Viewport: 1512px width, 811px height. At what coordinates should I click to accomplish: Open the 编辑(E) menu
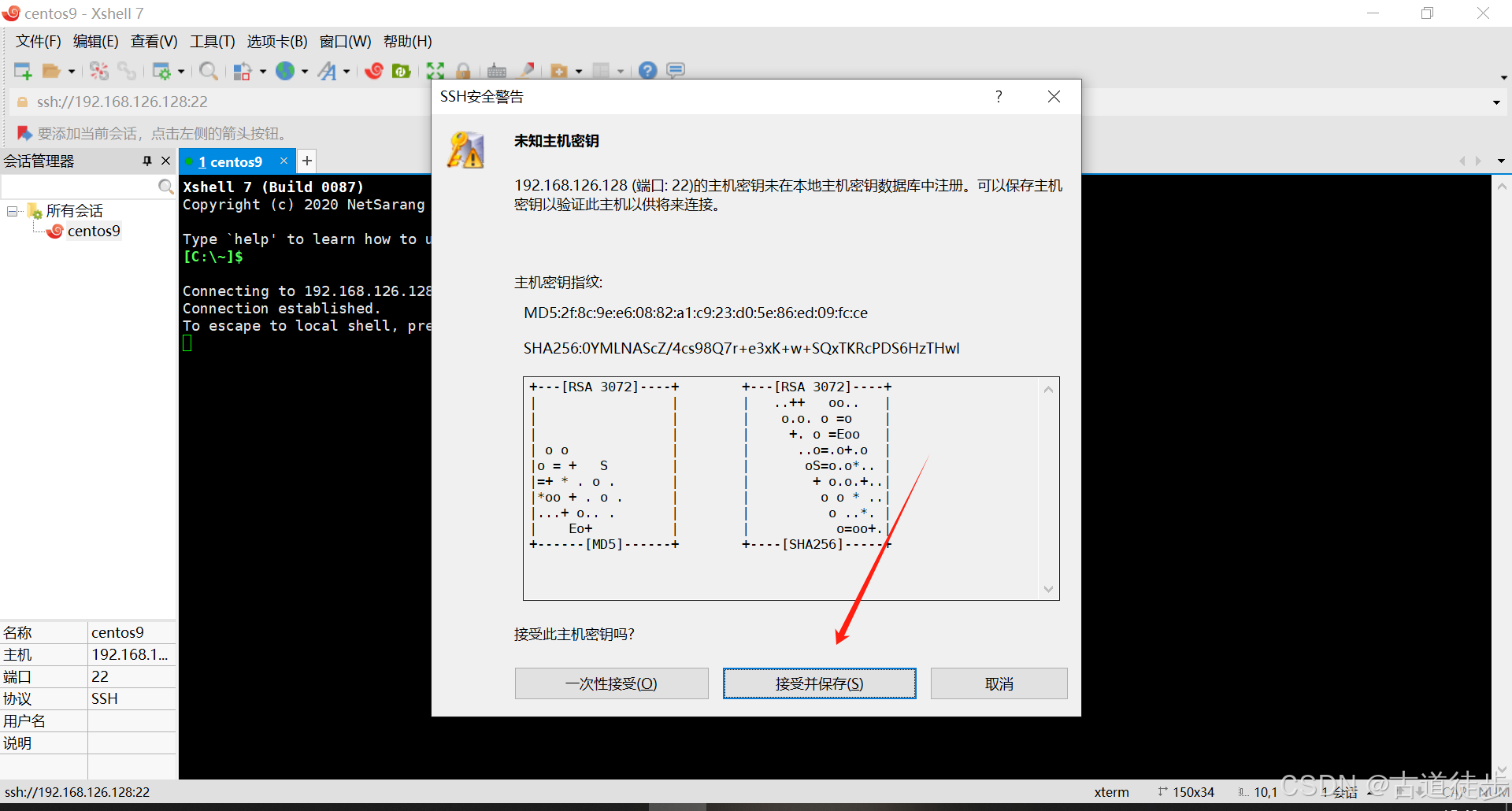(x=95, y=41)
